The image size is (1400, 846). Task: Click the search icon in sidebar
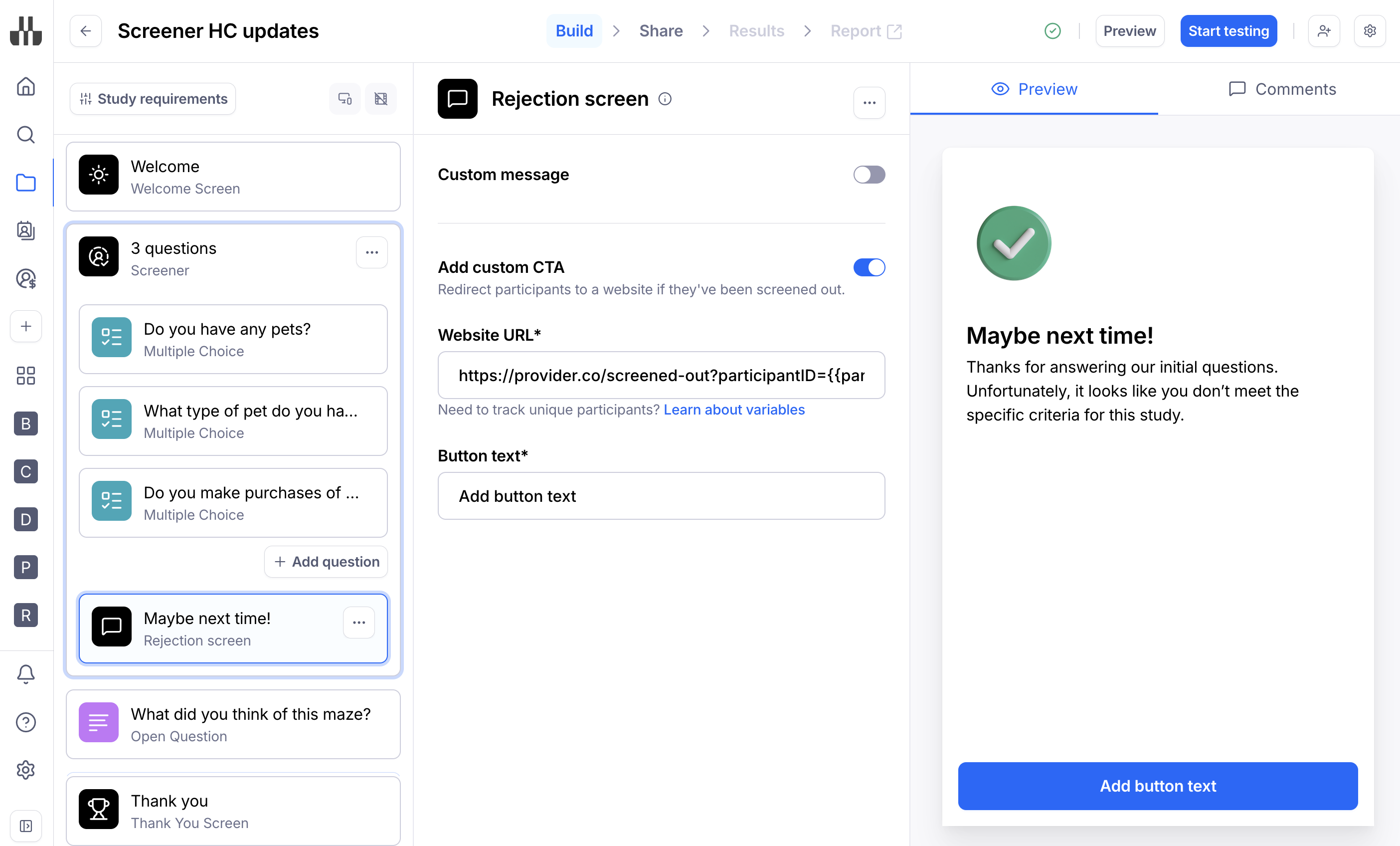(25, 135)
